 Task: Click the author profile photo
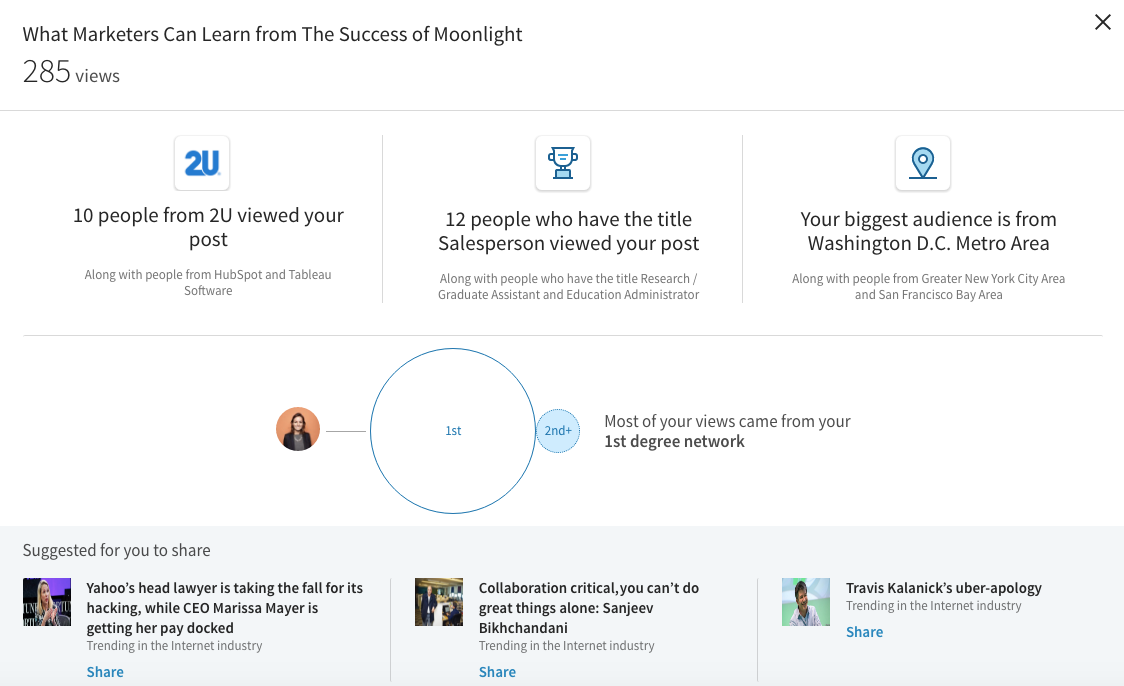click(298, 429)
